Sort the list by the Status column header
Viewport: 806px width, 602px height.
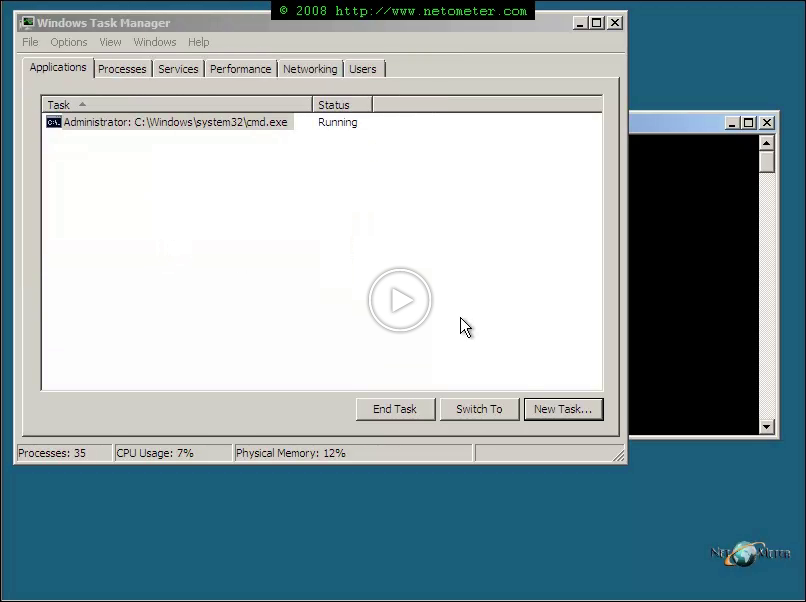click(x=342, y=105)
